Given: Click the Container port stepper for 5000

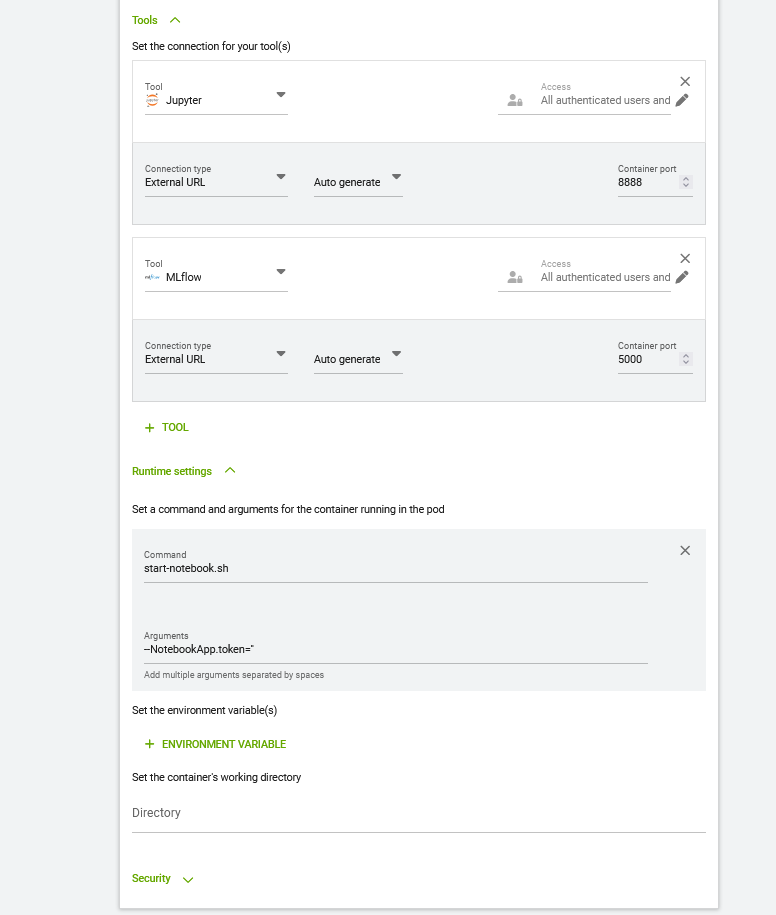Looking at the screenshot, I should pos(686,359).
